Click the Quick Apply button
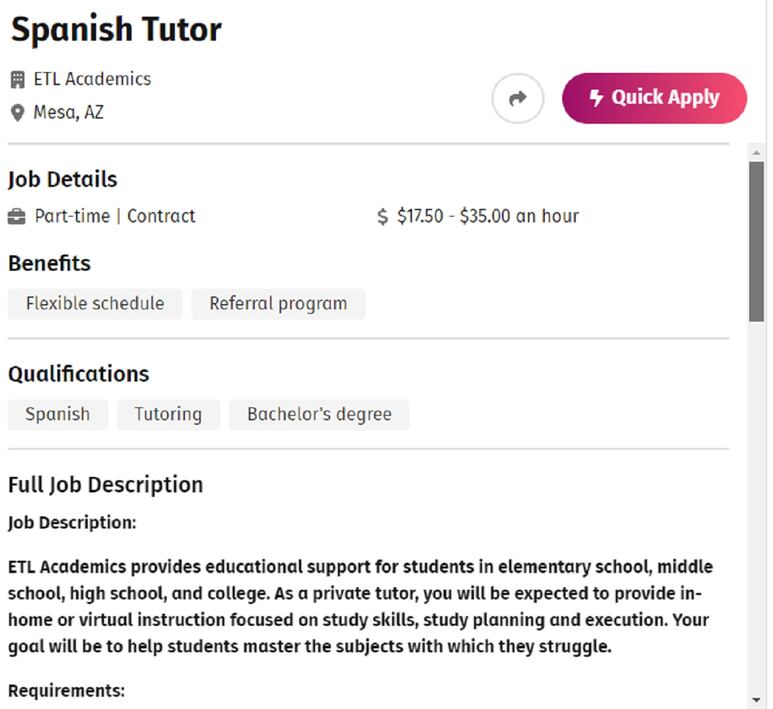773x709 pixels. pyautogui.click(x=654, y=98)
